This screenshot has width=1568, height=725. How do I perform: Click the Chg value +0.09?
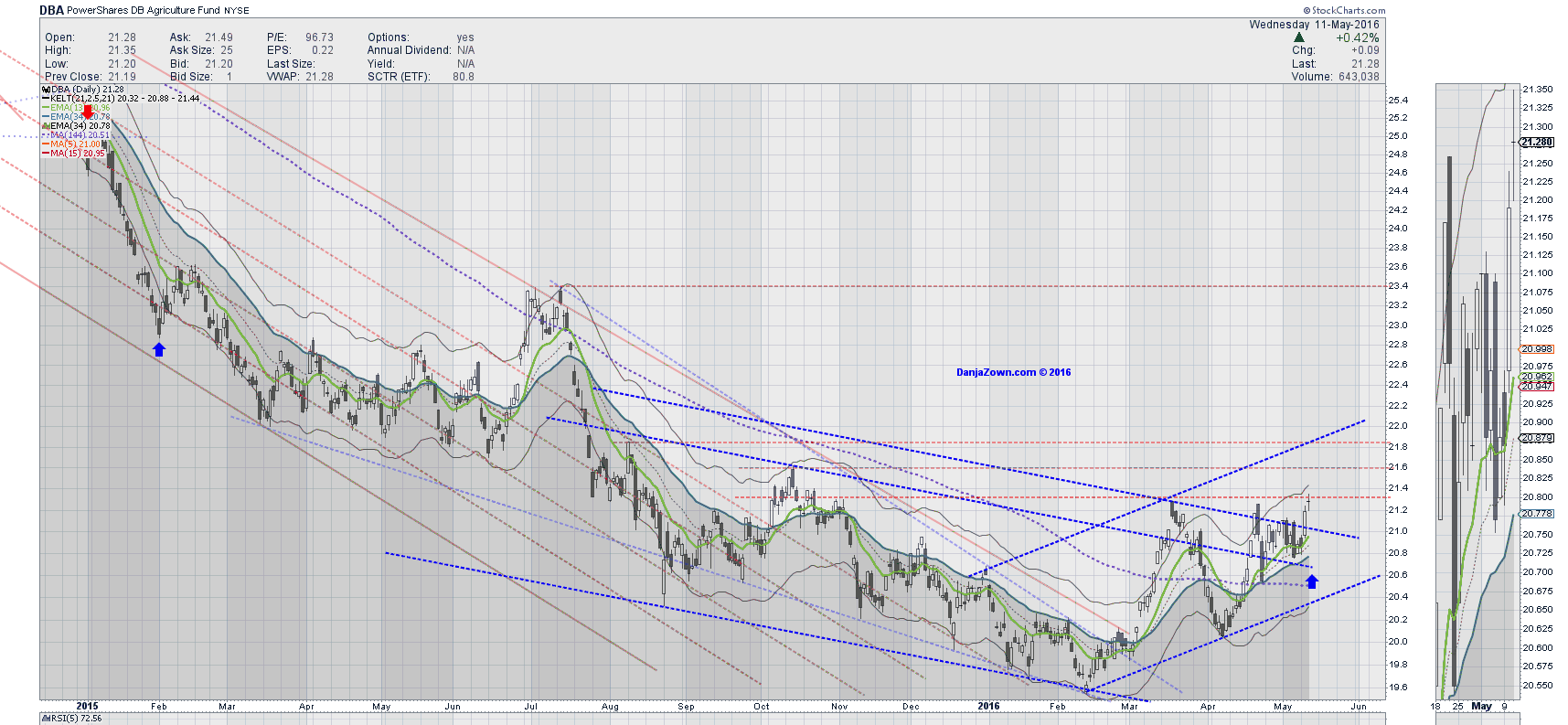(x=1364, y=50)
